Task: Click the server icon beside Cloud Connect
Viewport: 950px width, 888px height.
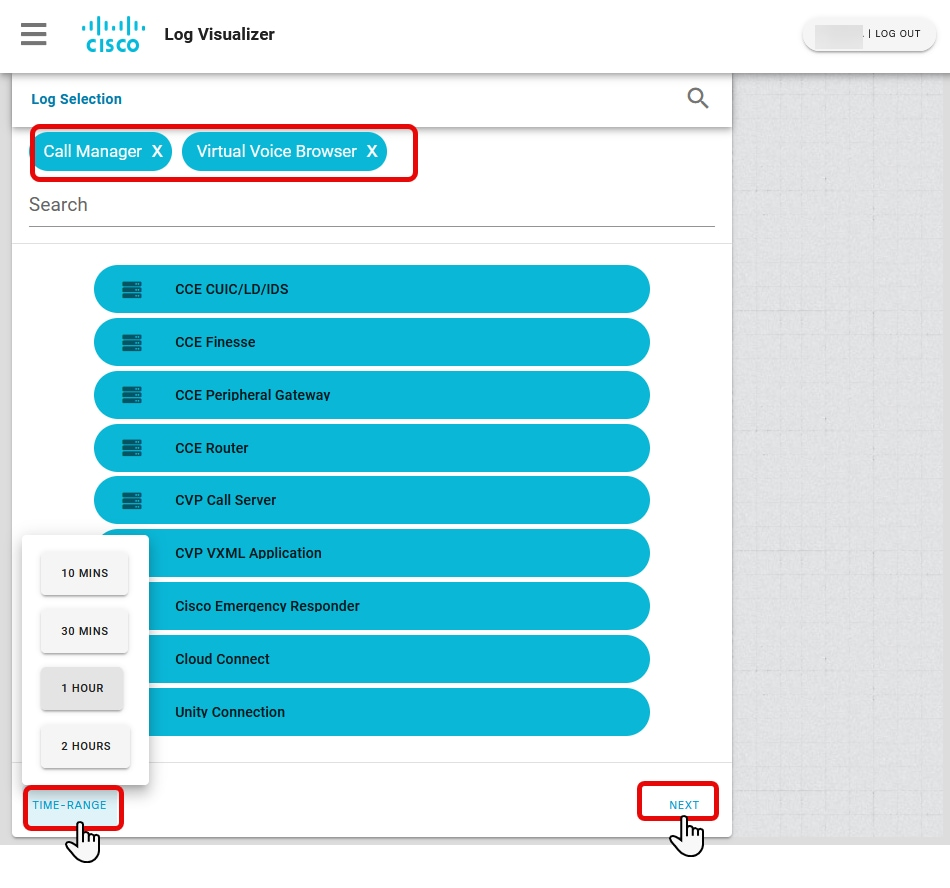Action: point(131,659)
